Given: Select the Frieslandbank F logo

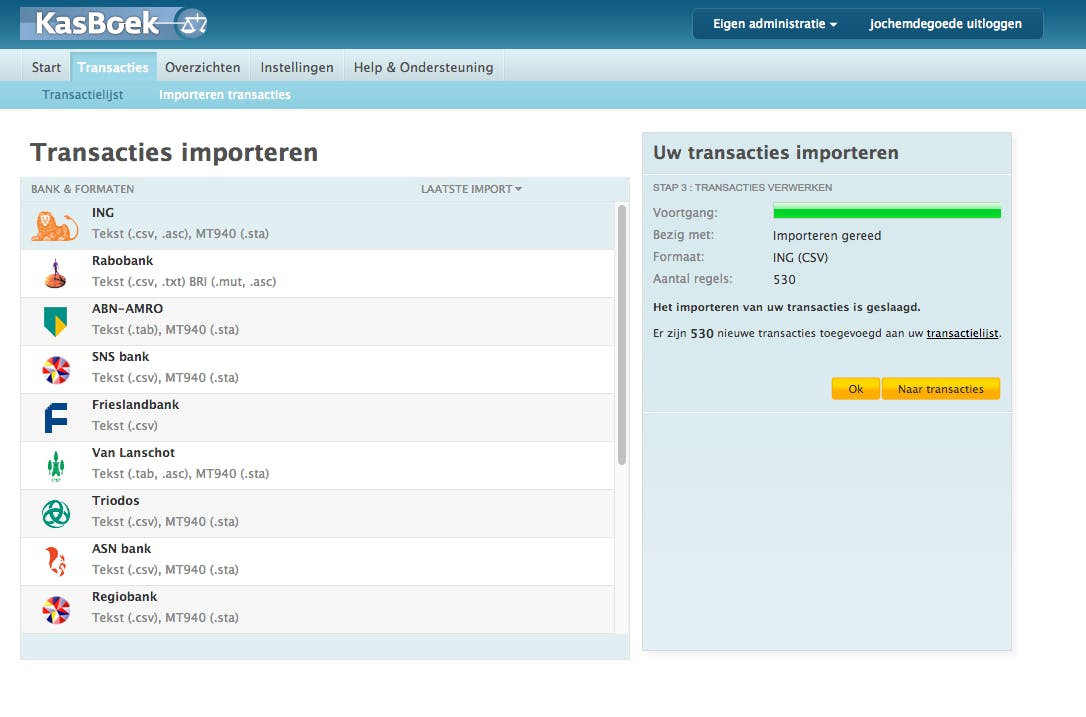Looking at the screenshot, I should (55, 418).
